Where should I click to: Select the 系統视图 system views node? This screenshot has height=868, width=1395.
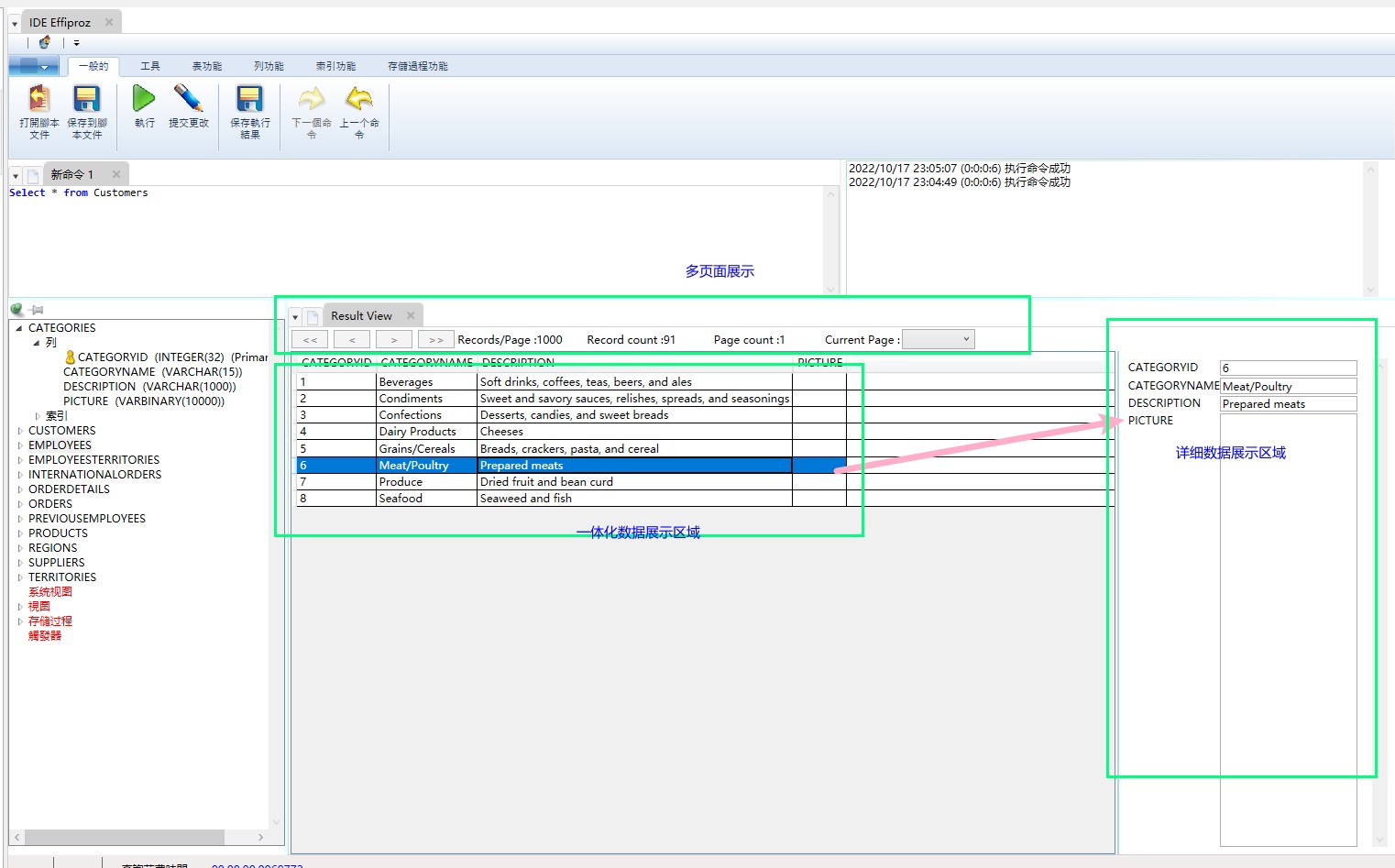(50, 592)
